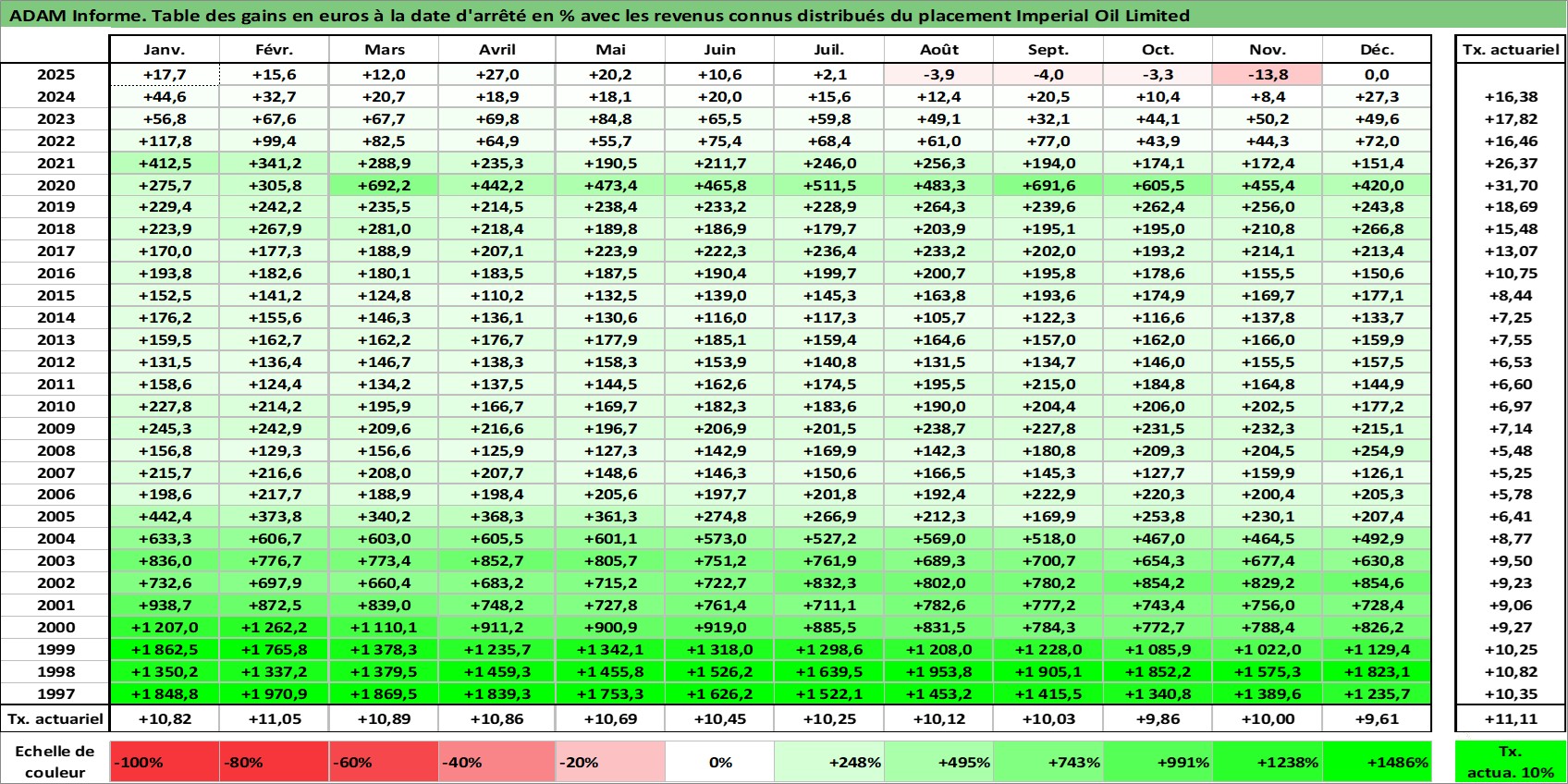Click the +11,11 overall actuarial rate cell
This screenshot has height=784, width=1568.
tap(1511, 718)
